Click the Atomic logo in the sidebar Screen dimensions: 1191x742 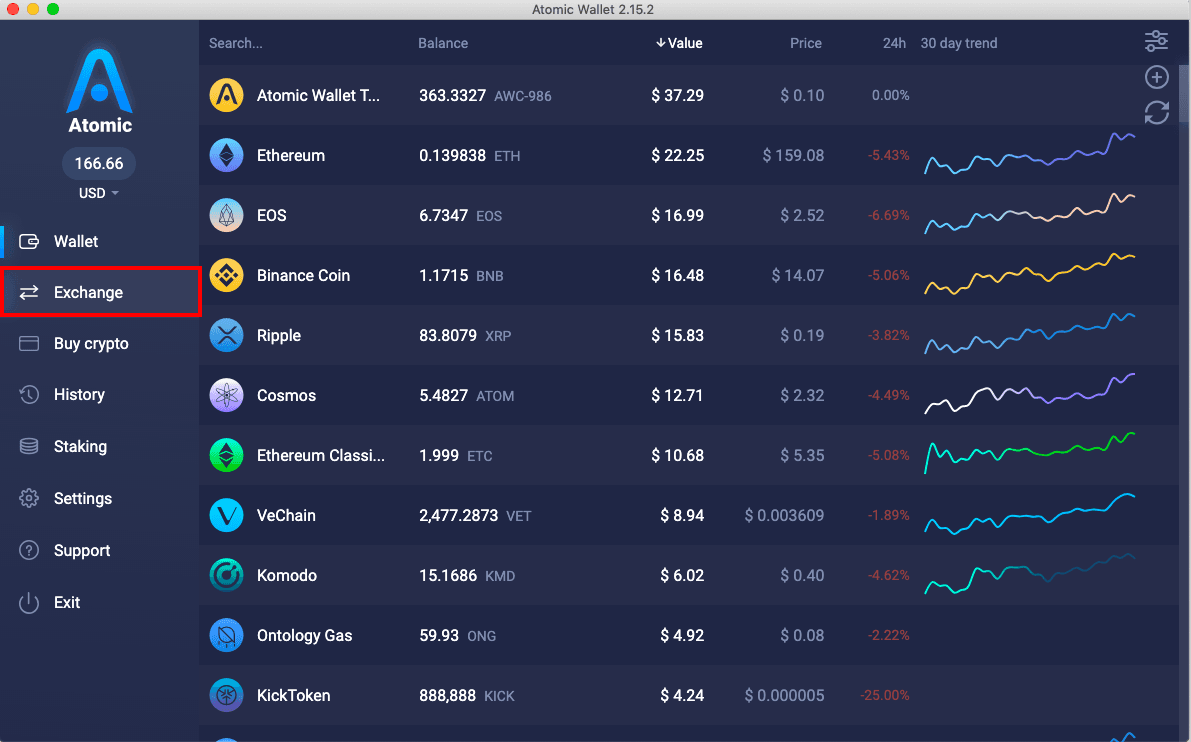pos(100,91)
